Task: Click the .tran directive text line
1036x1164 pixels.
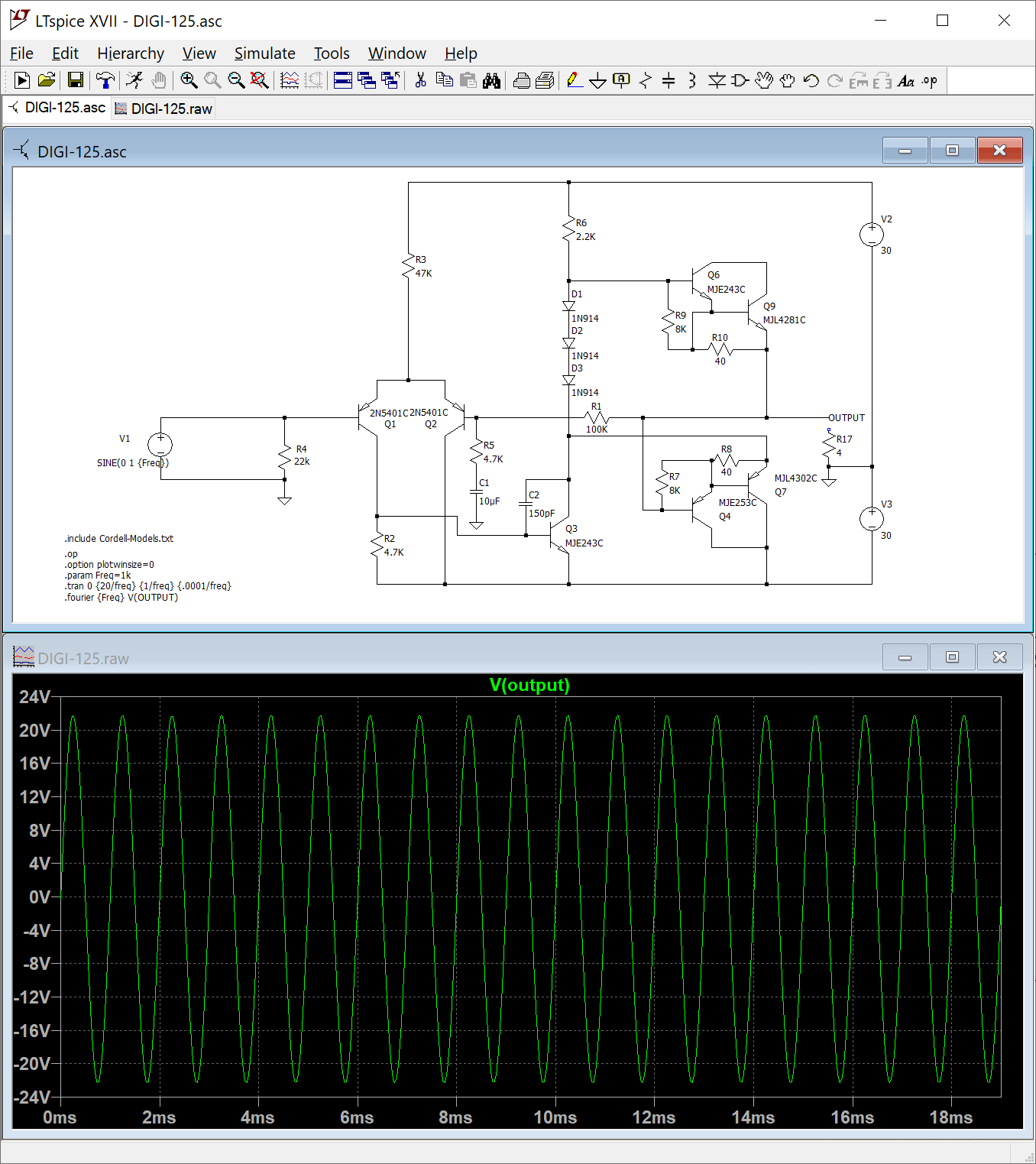Action: tap(147, 586)
